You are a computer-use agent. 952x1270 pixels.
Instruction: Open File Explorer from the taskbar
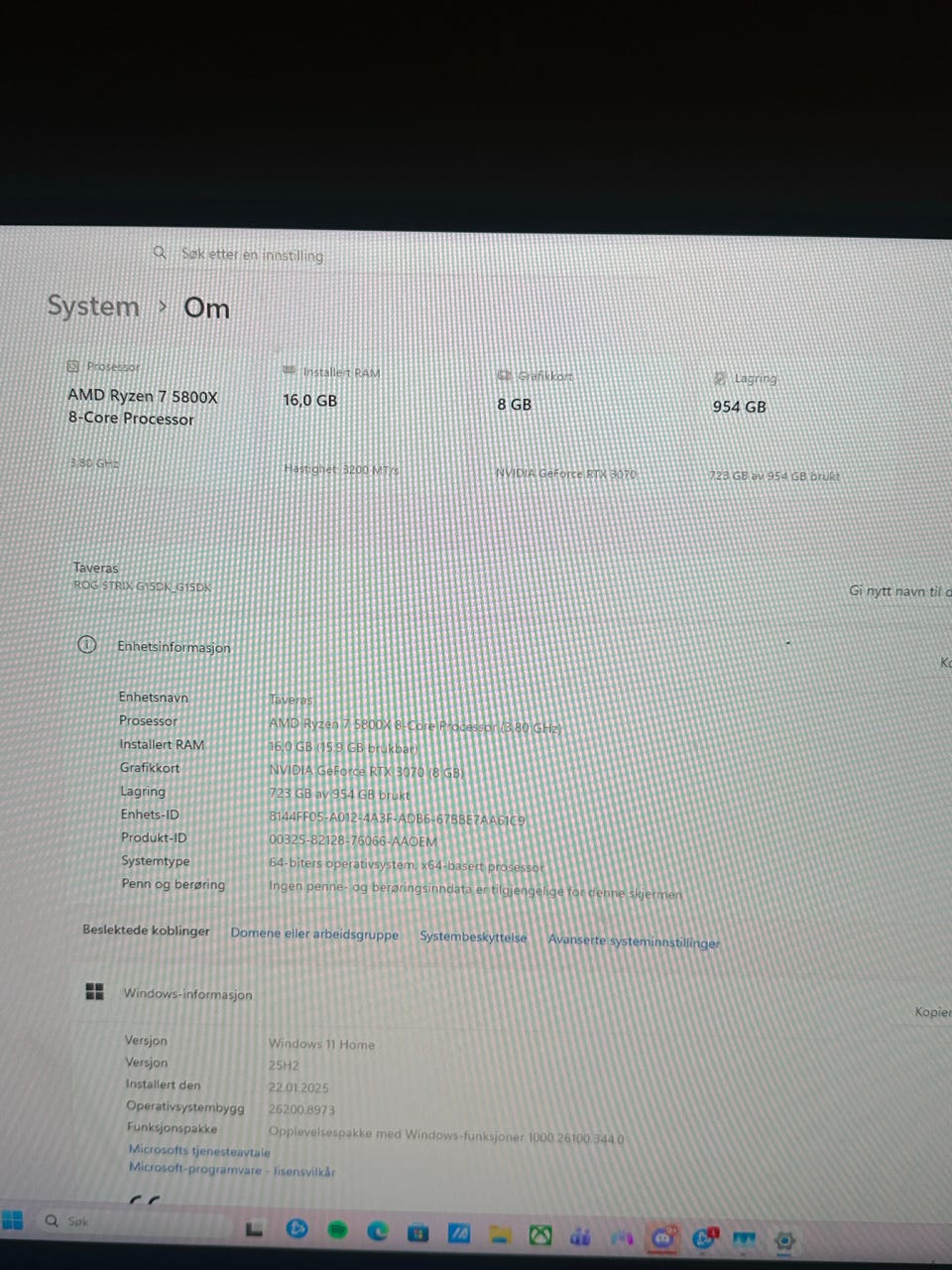(500, 1234)
